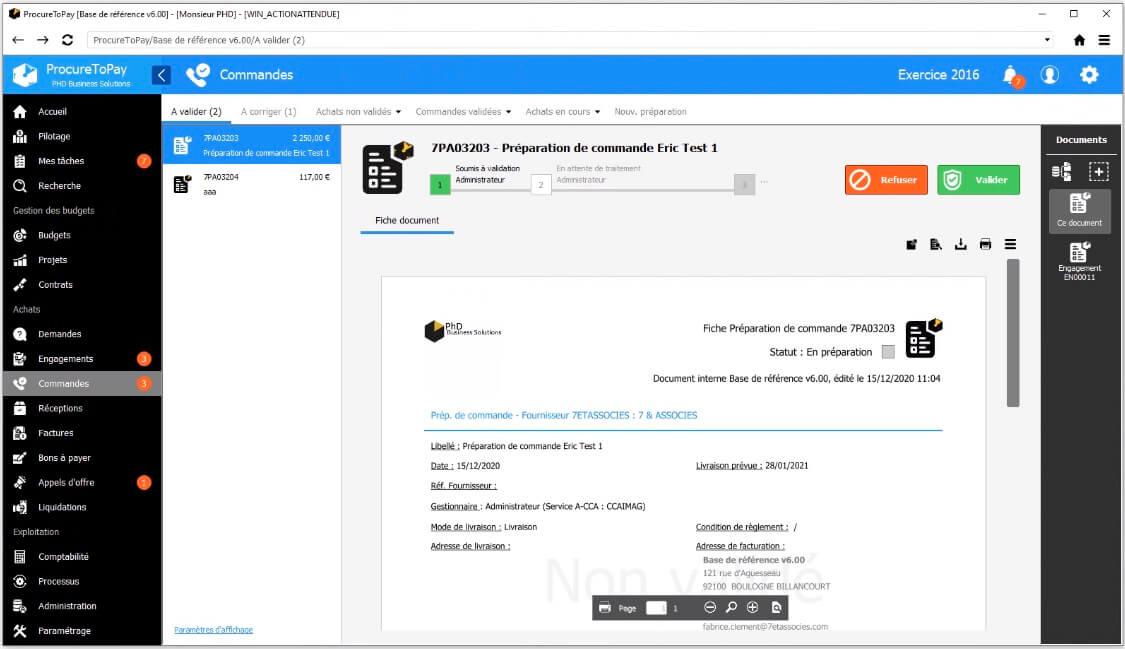
Task: Click the zoom in plus icon
Action: coord(753,607)
